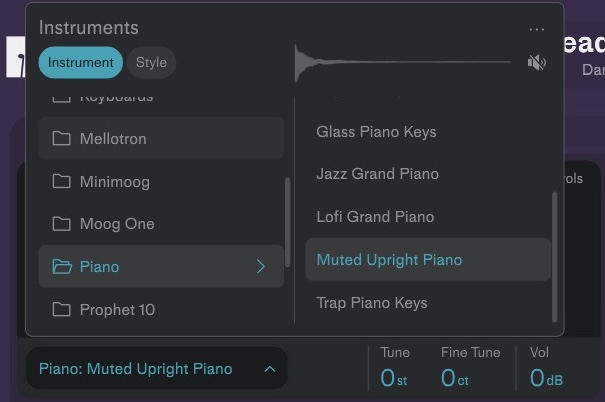Choose Lofi Grand Piano preset

(x=375, y=216)
